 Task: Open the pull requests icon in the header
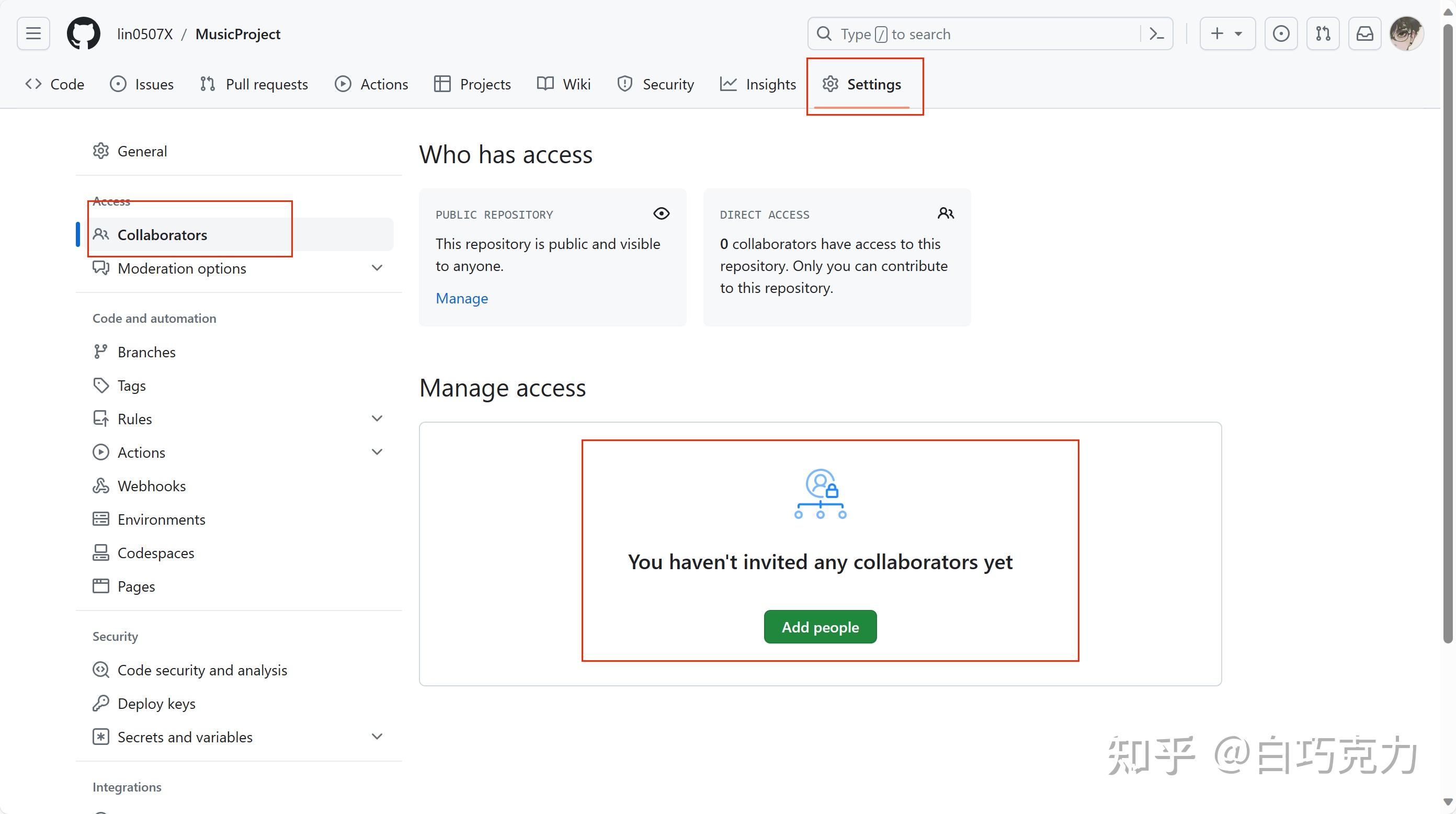(x=1323, y=33)
